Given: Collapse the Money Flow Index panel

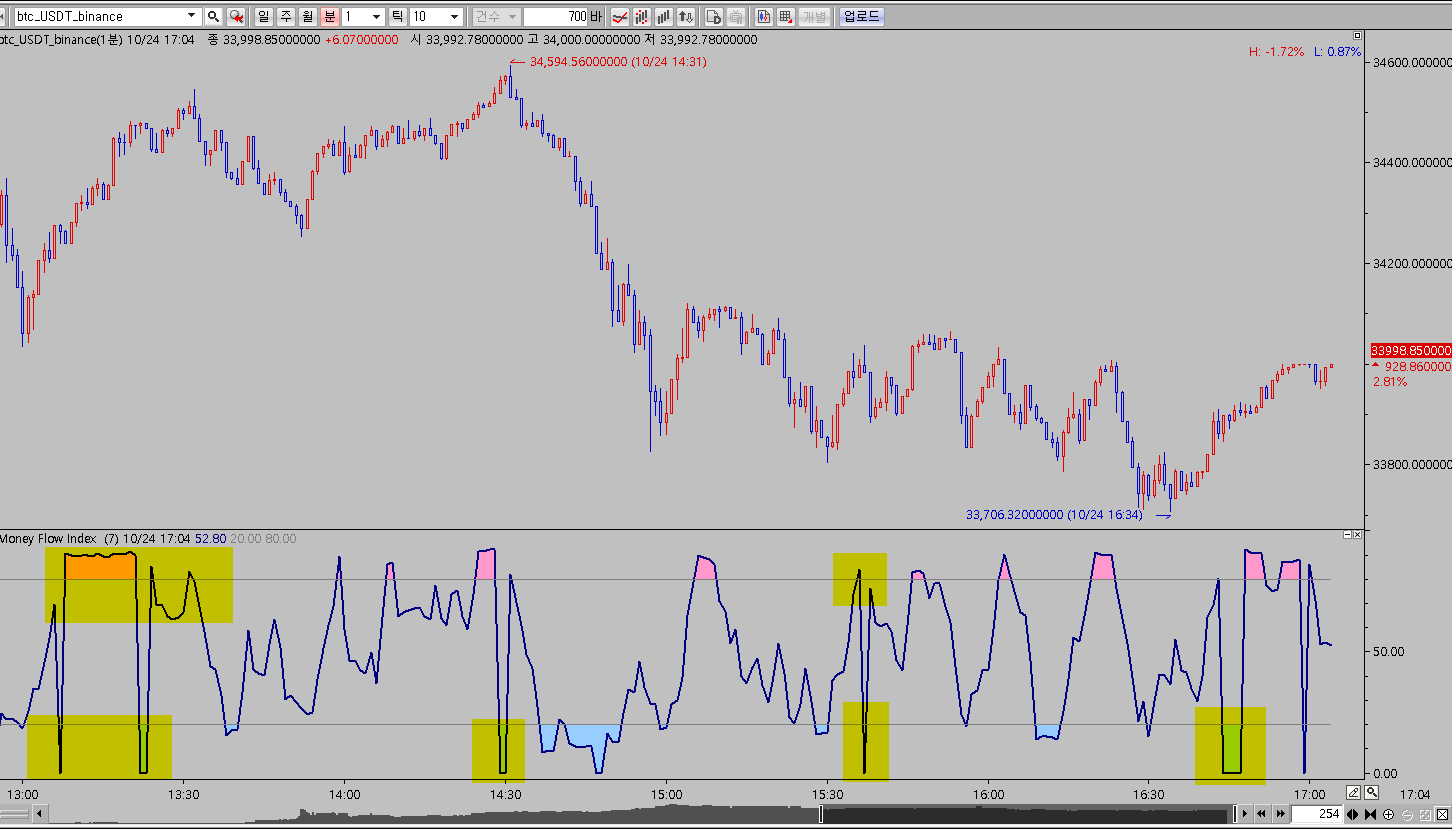Looking at the screenshot, I should [1347, 536].
